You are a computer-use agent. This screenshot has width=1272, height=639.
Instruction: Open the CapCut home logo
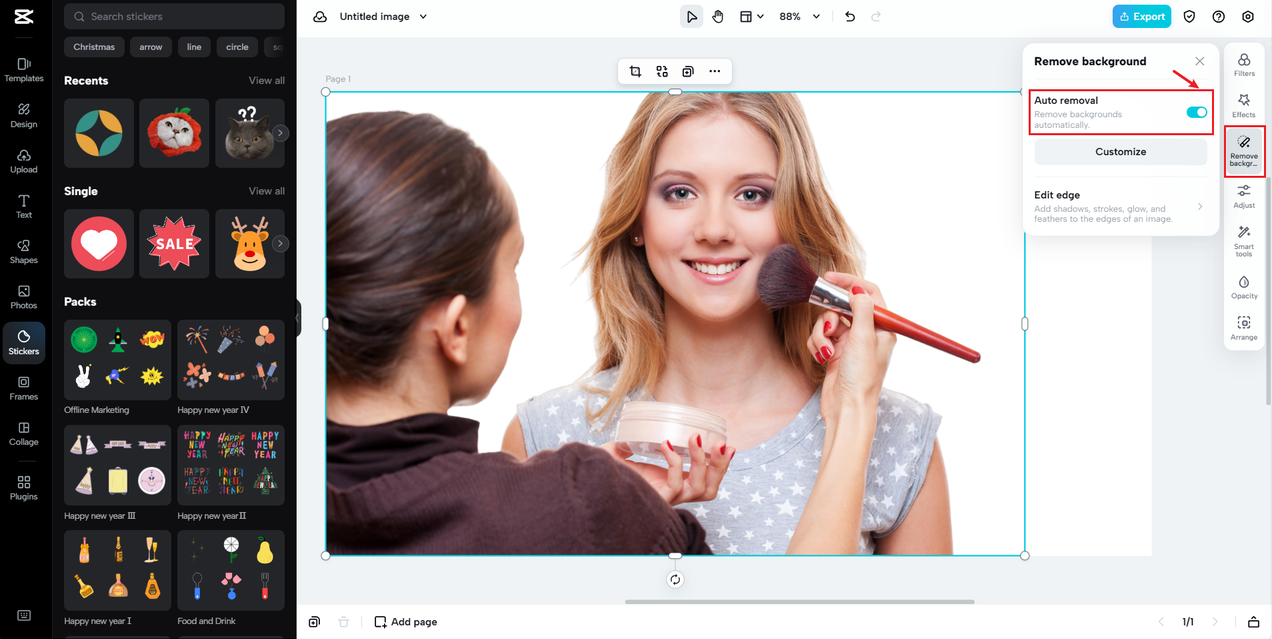[24, 17]
